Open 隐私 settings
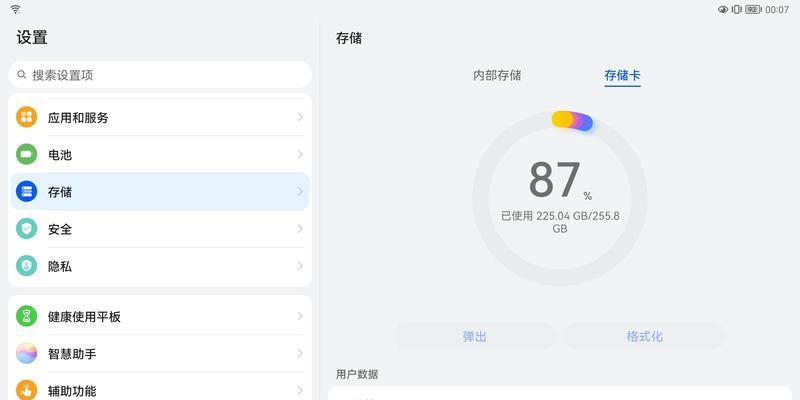This screenshot has width=800, height=400. pos(160,266)
